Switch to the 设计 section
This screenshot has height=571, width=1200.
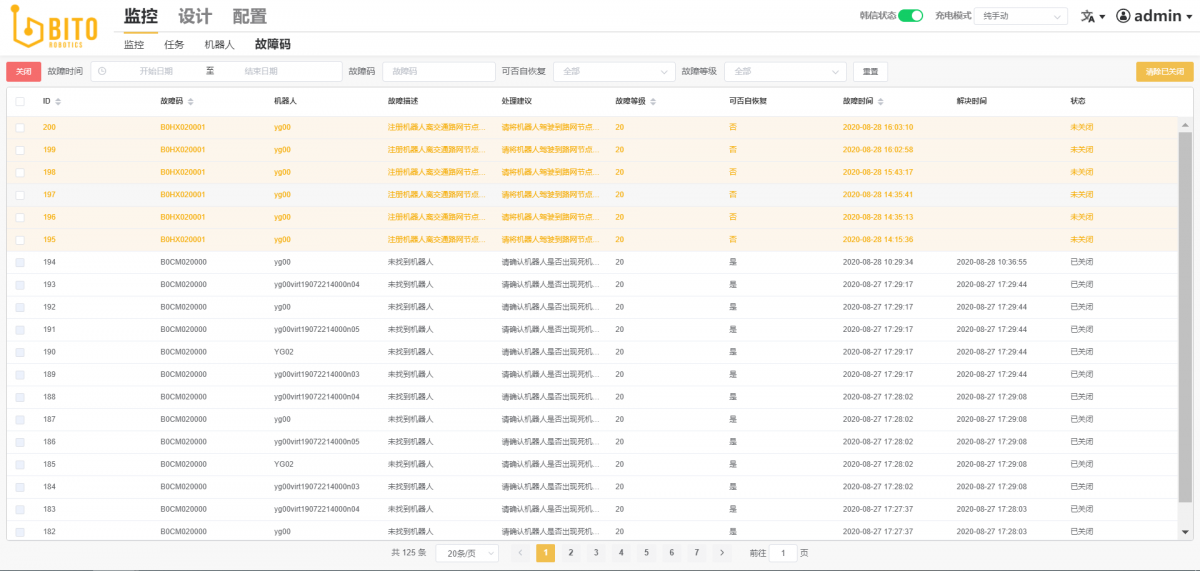click(x=195, y=16)
